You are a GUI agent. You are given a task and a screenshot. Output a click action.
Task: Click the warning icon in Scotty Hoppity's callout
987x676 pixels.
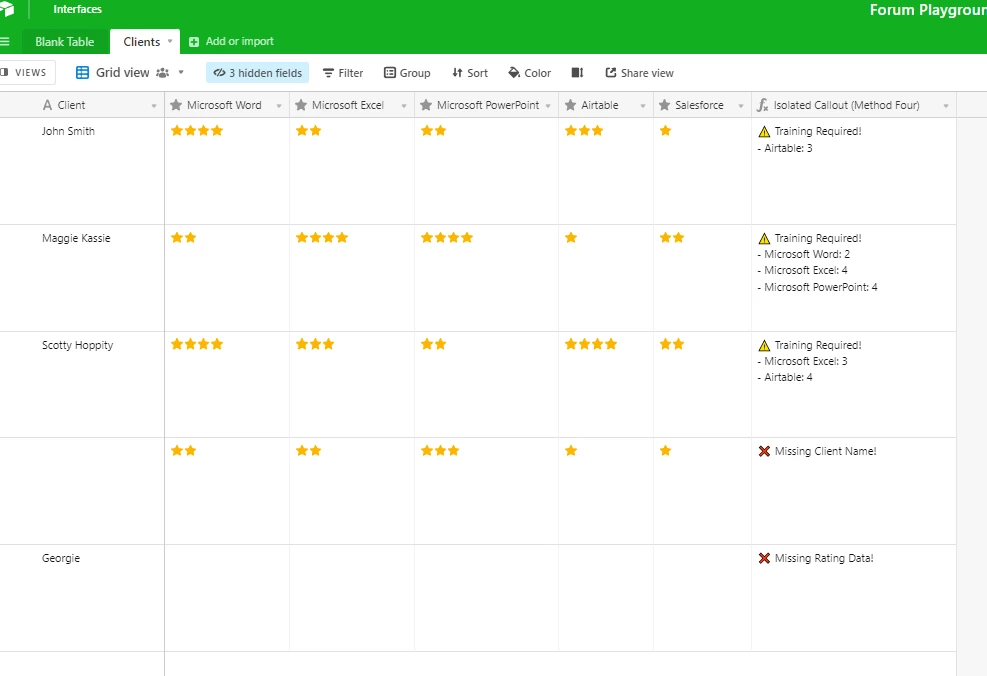(x=764, y=346)
